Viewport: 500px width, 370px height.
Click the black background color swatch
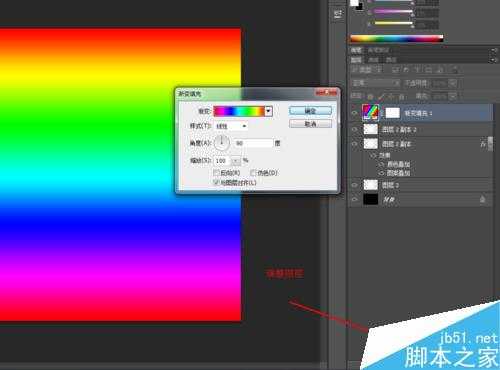point(359,7)
